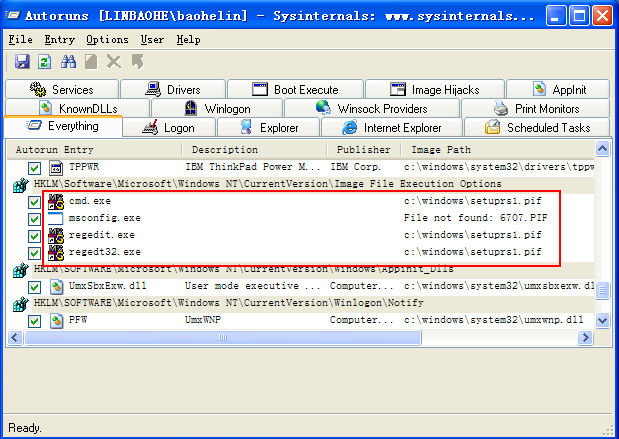The height and width of the screenshot is (439, 619).
Task: Click registry icon beside Winlogon\Notify key
Action: tap(21, 304)
